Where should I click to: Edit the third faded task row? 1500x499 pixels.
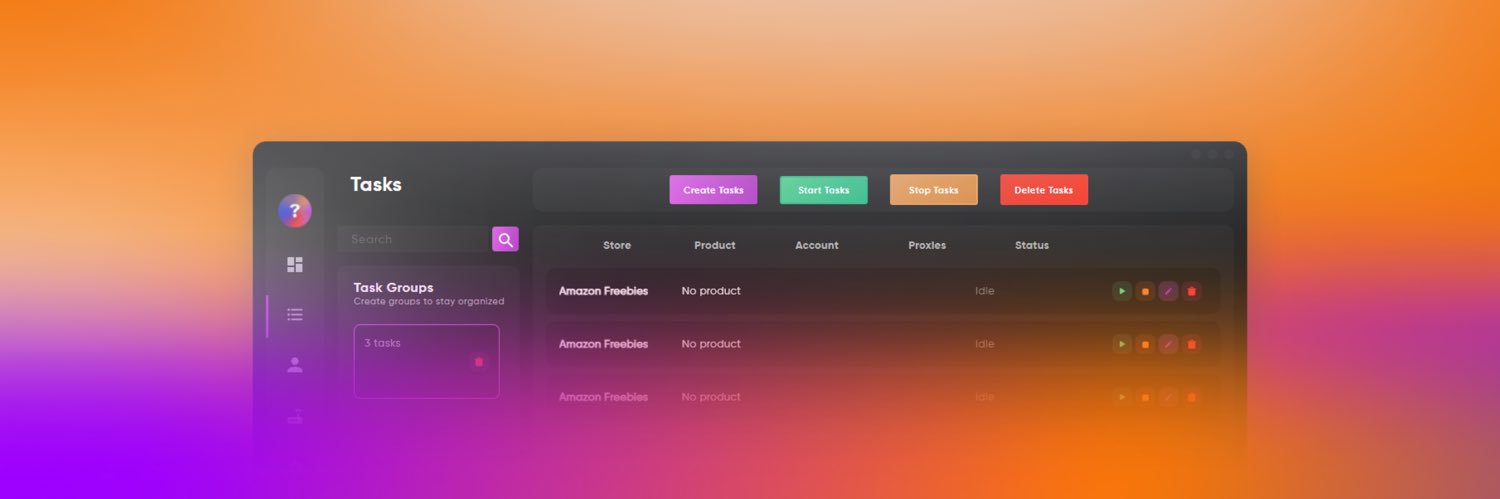(x=1168, y=397)
